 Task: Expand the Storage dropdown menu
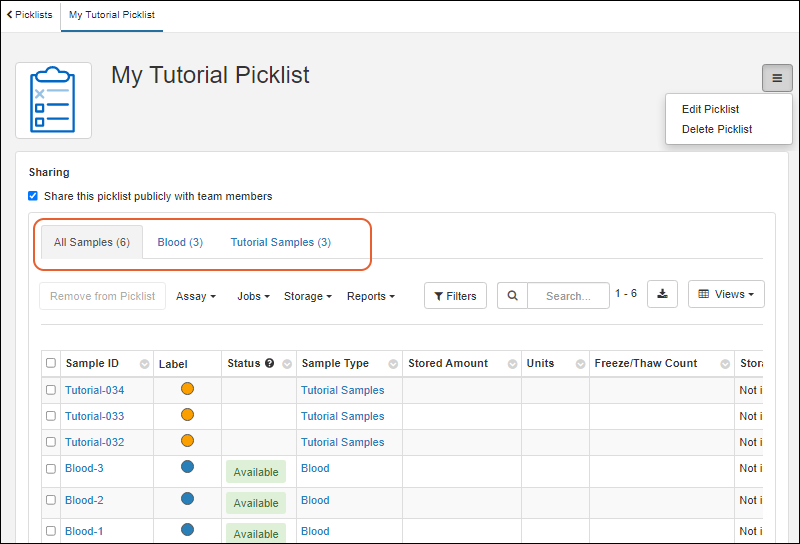307,296
